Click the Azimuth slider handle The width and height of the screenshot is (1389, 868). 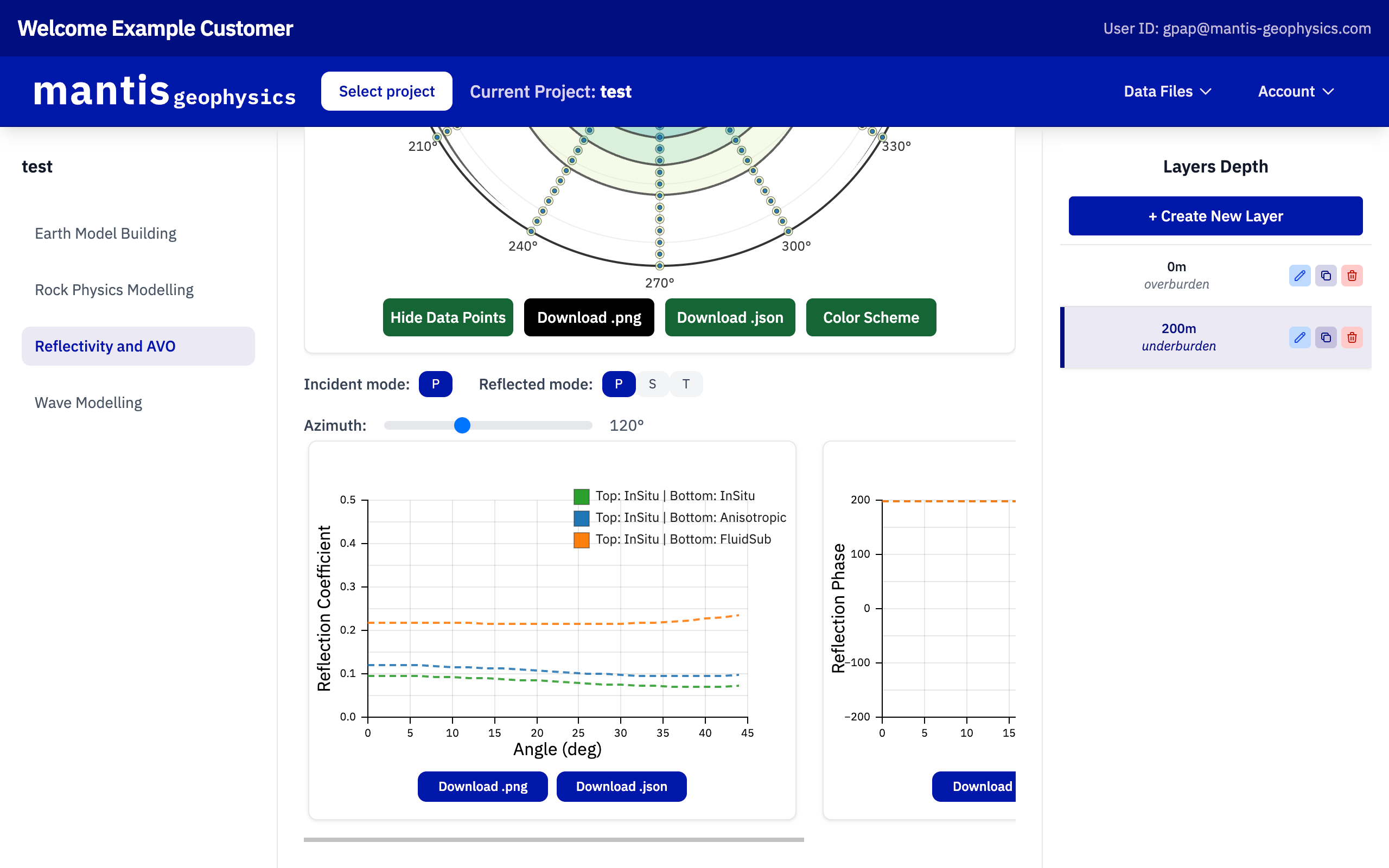click(462, 425)
